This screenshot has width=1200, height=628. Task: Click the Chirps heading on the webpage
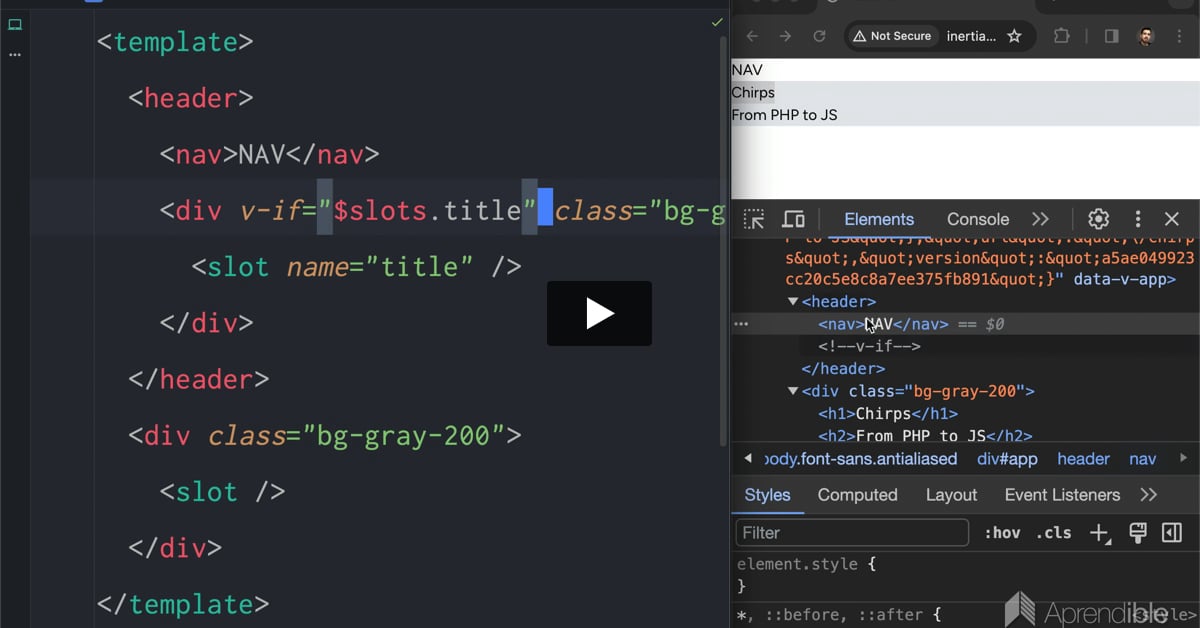[753, 92]
